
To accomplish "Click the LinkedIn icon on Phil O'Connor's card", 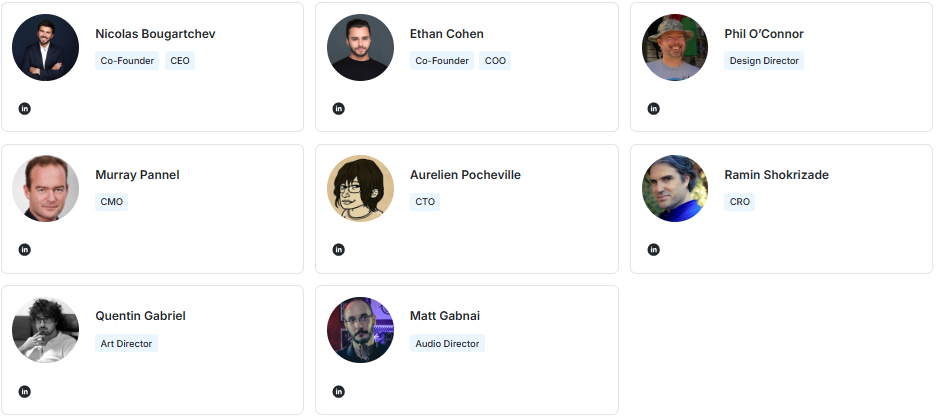I will 654,108.
